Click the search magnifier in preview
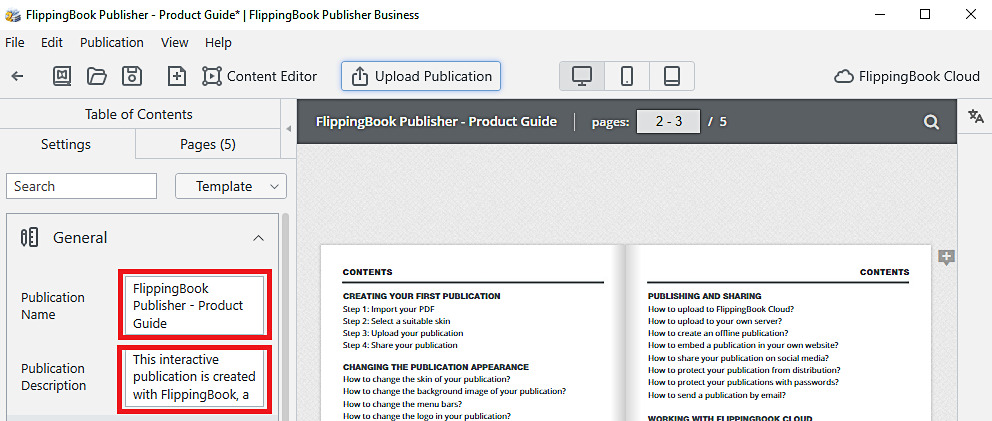Viewport: 992px width, 421px height. click(931, 122)
